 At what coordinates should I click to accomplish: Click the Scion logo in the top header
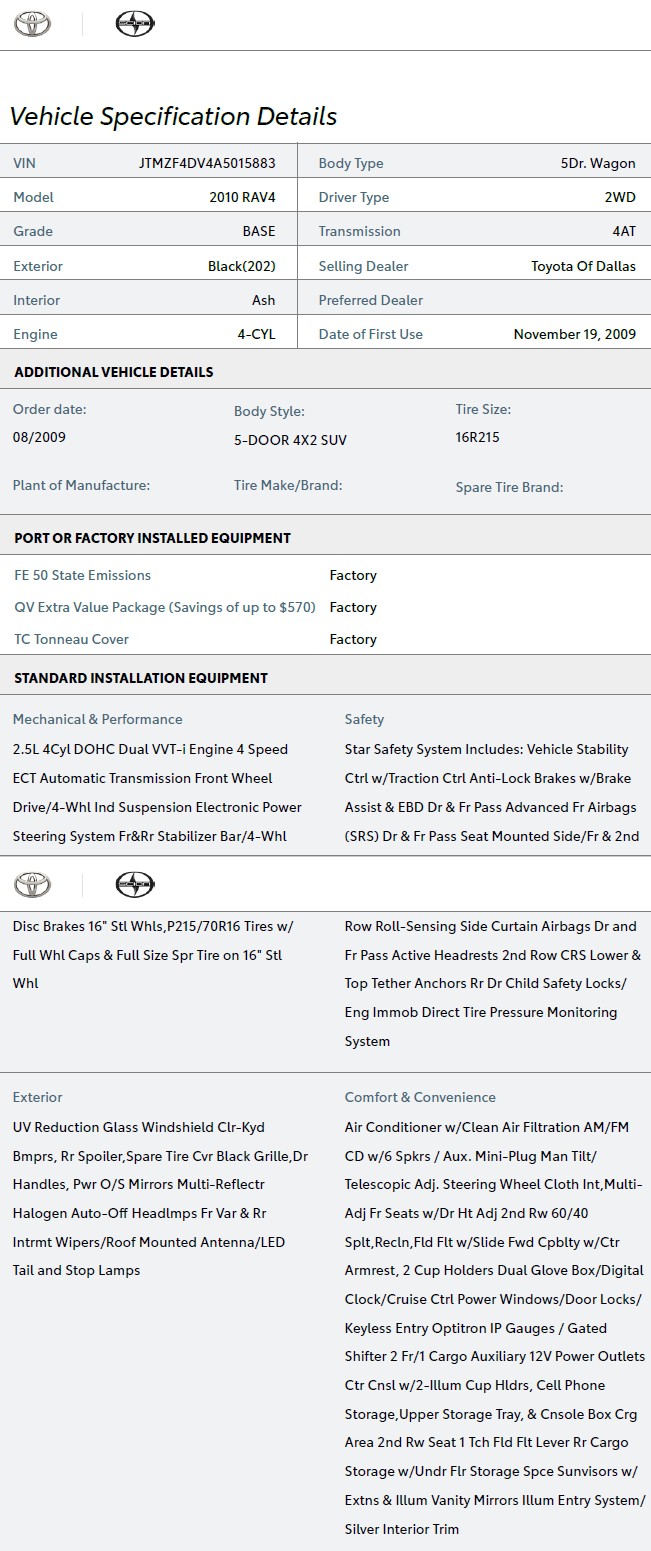click(x=135, y=25)
